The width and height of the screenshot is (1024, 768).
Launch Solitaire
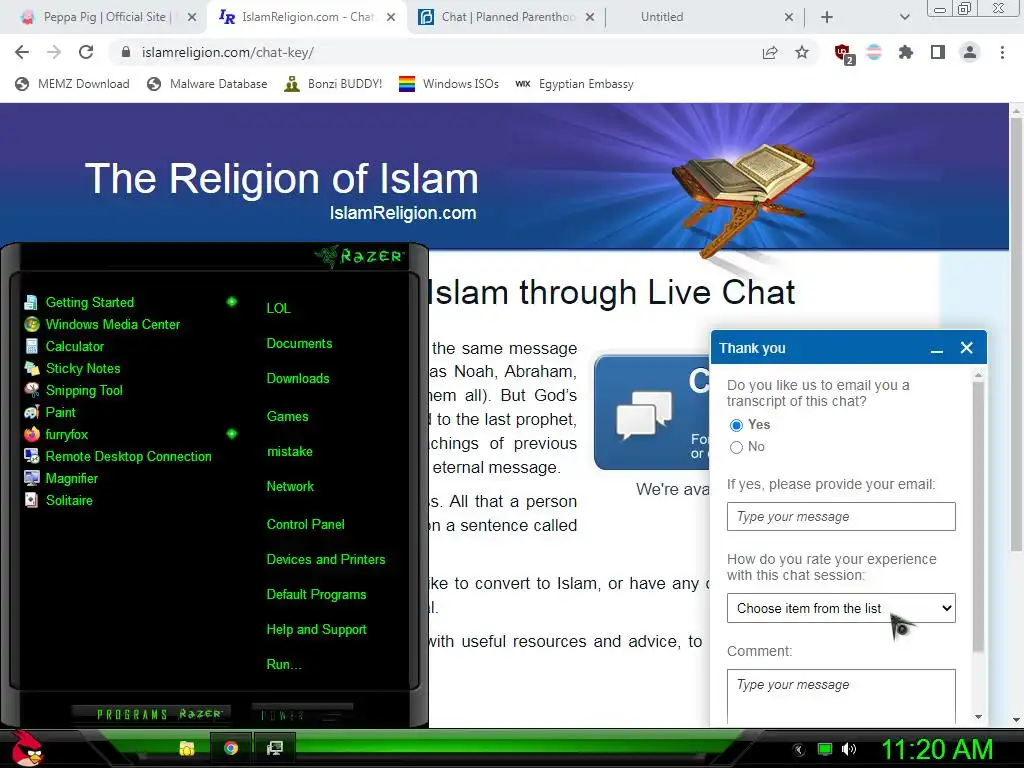click(x=58, y=500)
